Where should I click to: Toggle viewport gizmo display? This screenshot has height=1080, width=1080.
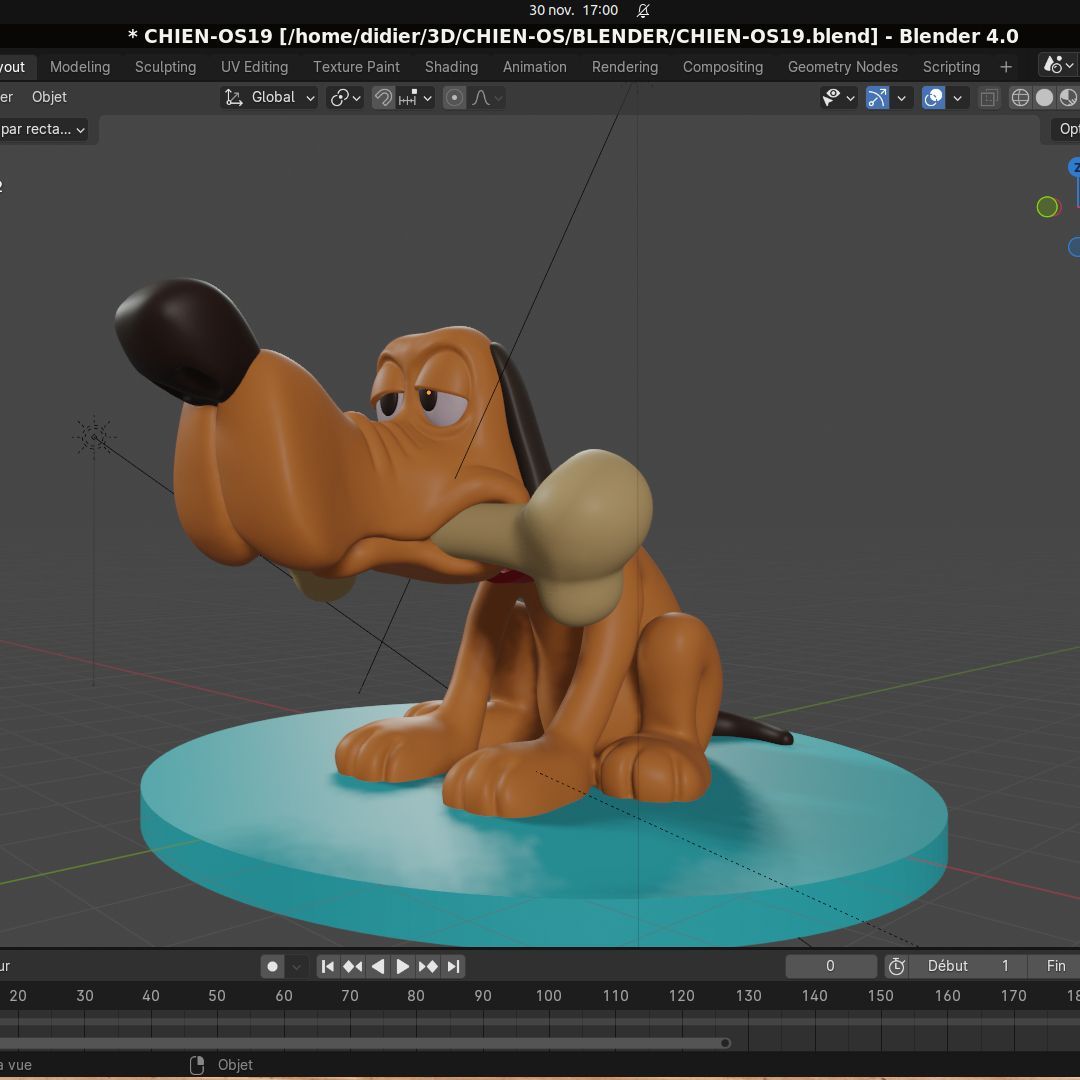coord(877,97)
